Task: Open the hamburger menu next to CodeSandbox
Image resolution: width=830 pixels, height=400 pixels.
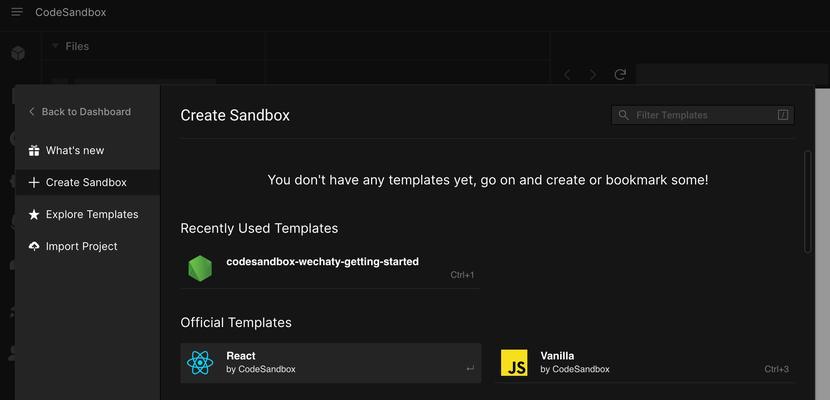Action: point(17,12)
